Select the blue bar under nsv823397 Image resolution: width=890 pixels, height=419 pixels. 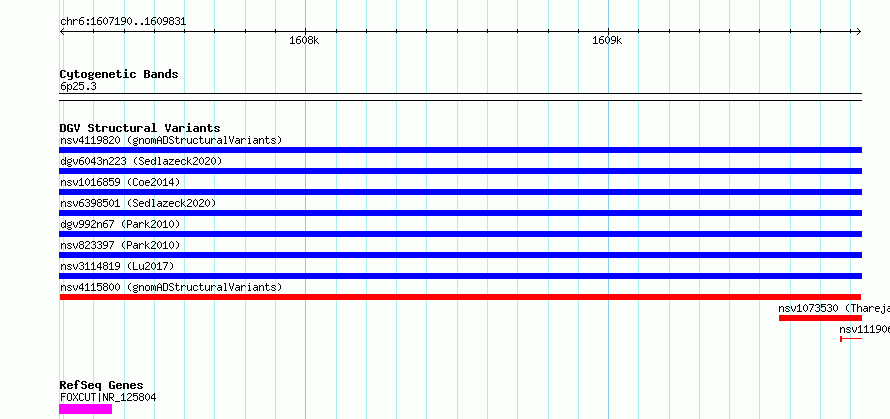pyautogui.click(x=460, y=255)
